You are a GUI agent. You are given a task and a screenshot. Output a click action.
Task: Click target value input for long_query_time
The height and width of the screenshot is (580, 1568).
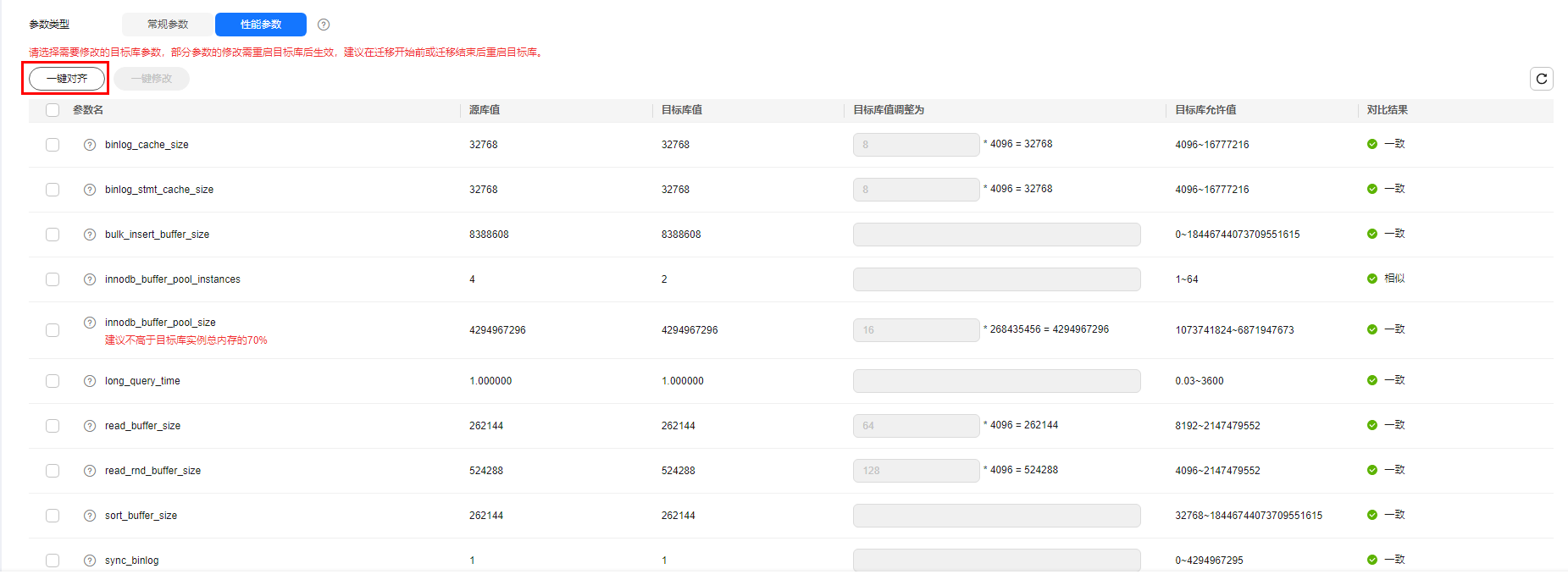coord(996,381)
